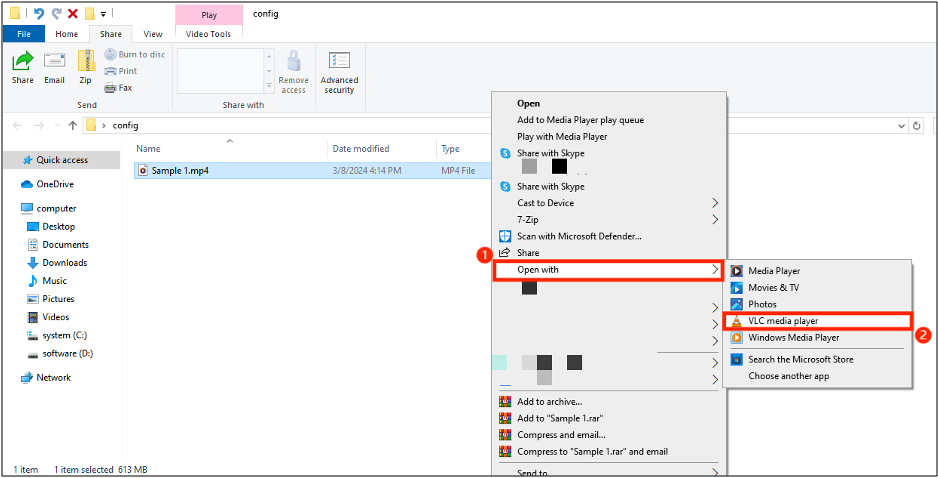Click the Email icon in ribbon

[54, 67]
